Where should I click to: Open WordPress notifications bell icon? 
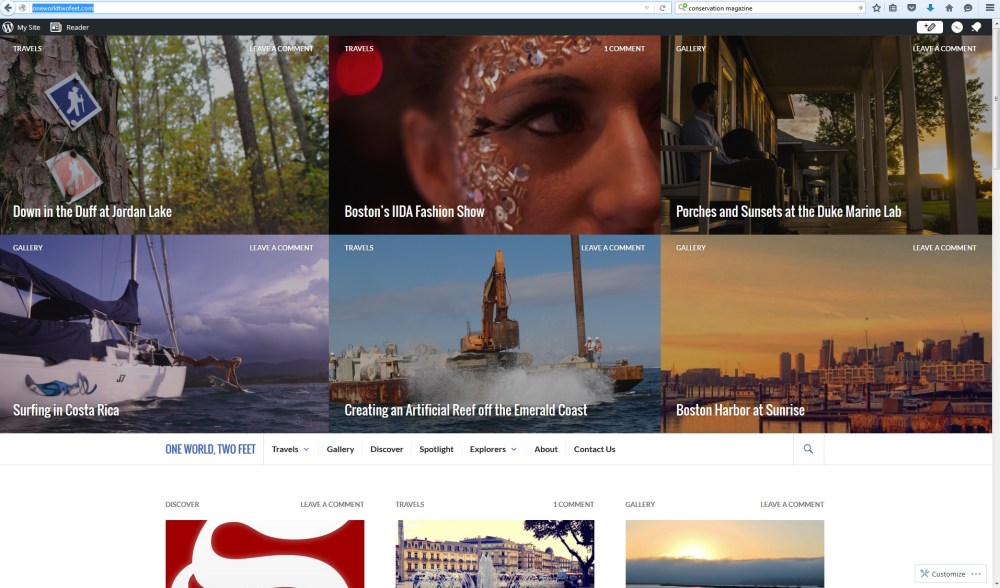click(976, 27)
